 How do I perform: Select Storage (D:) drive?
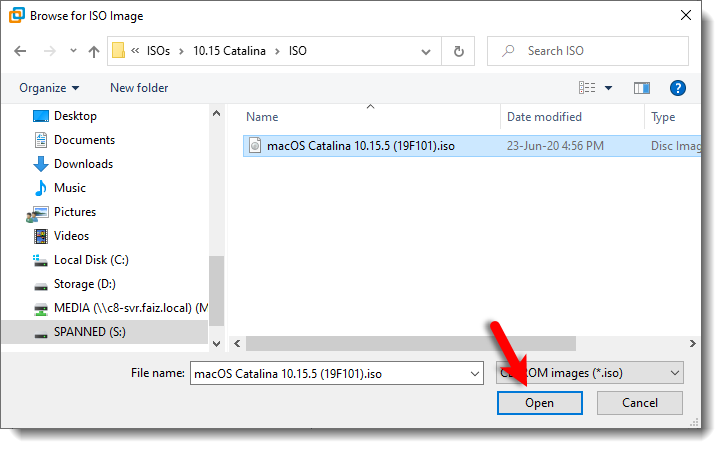point(85,284)
